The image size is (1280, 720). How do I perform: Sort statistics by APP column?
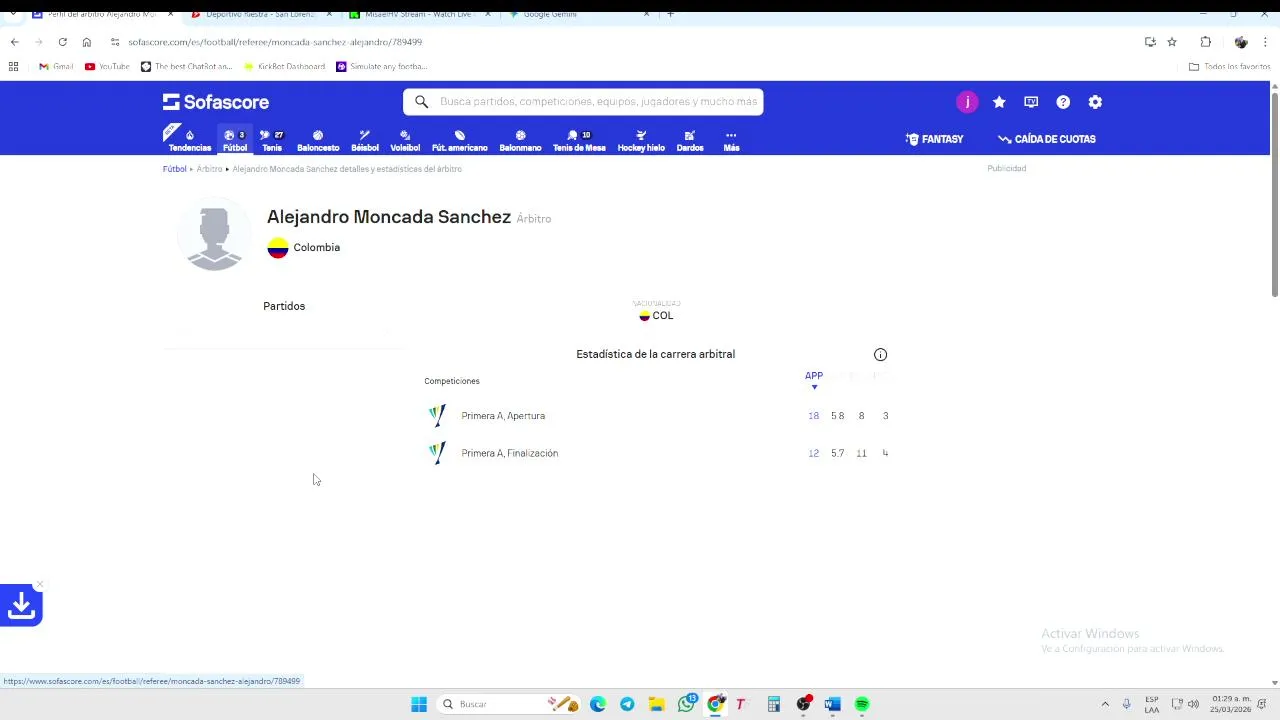814,376
